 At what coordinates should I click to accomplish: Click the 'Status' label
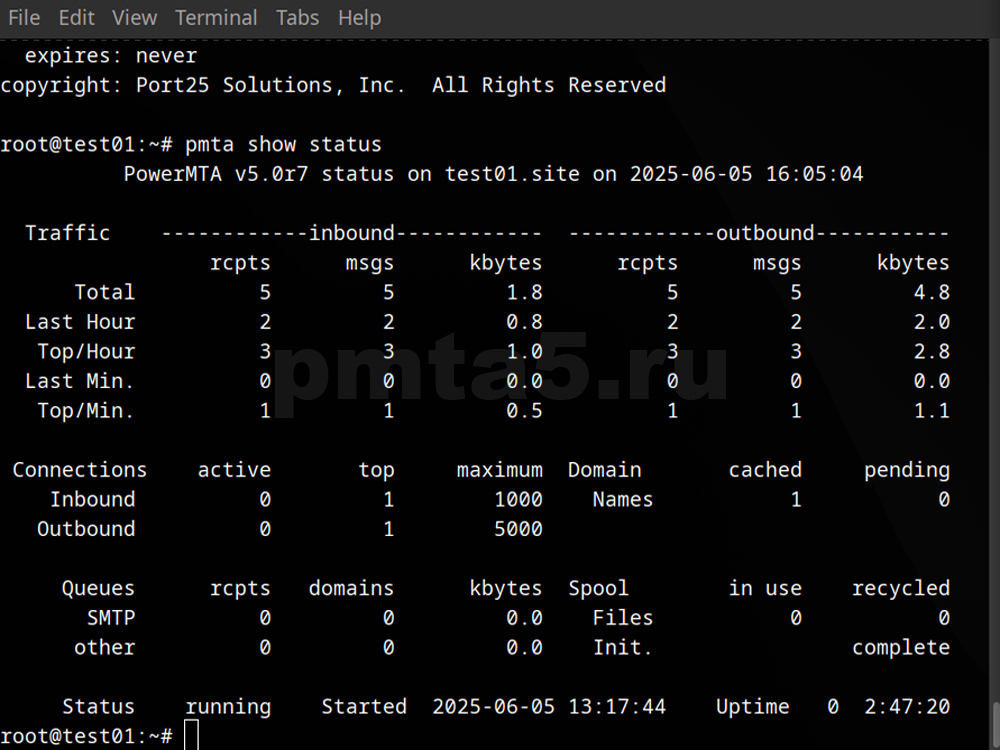click(98, 707)
